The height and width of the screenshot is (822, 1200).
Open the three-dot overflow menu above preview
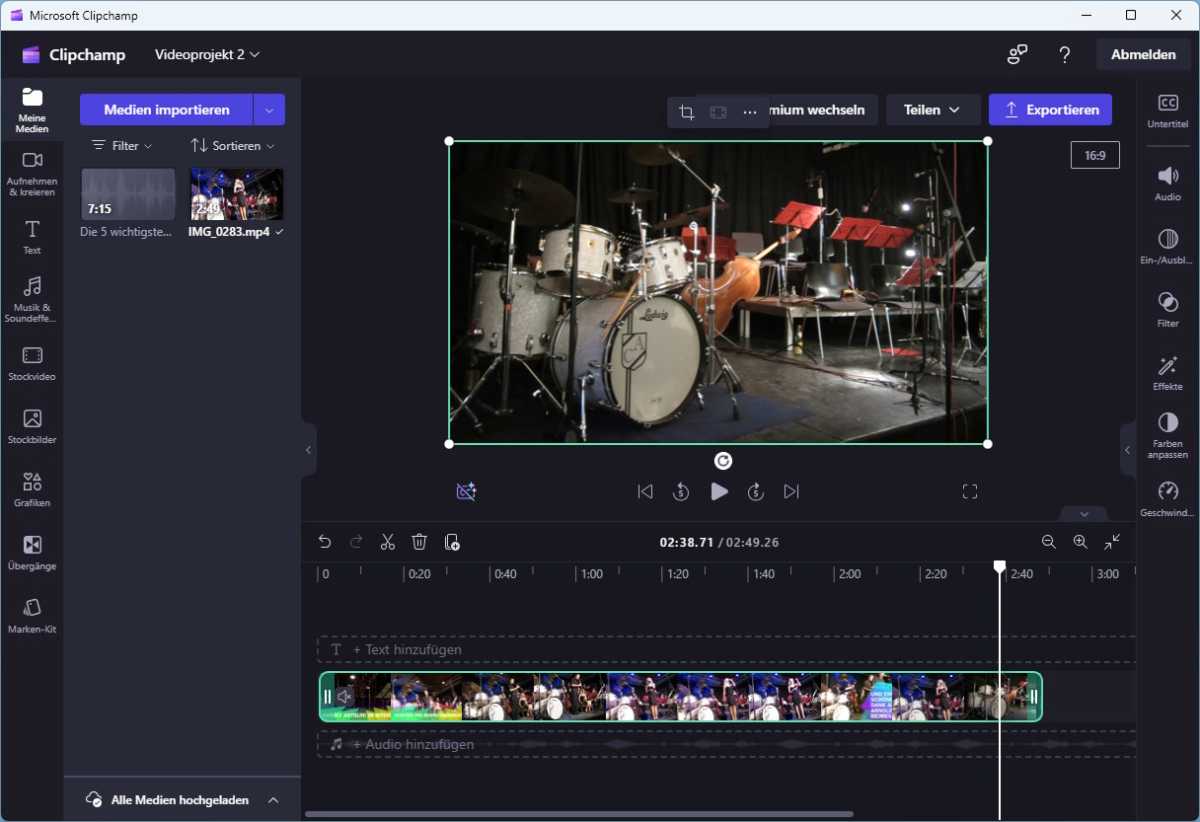tap(749, 112)
